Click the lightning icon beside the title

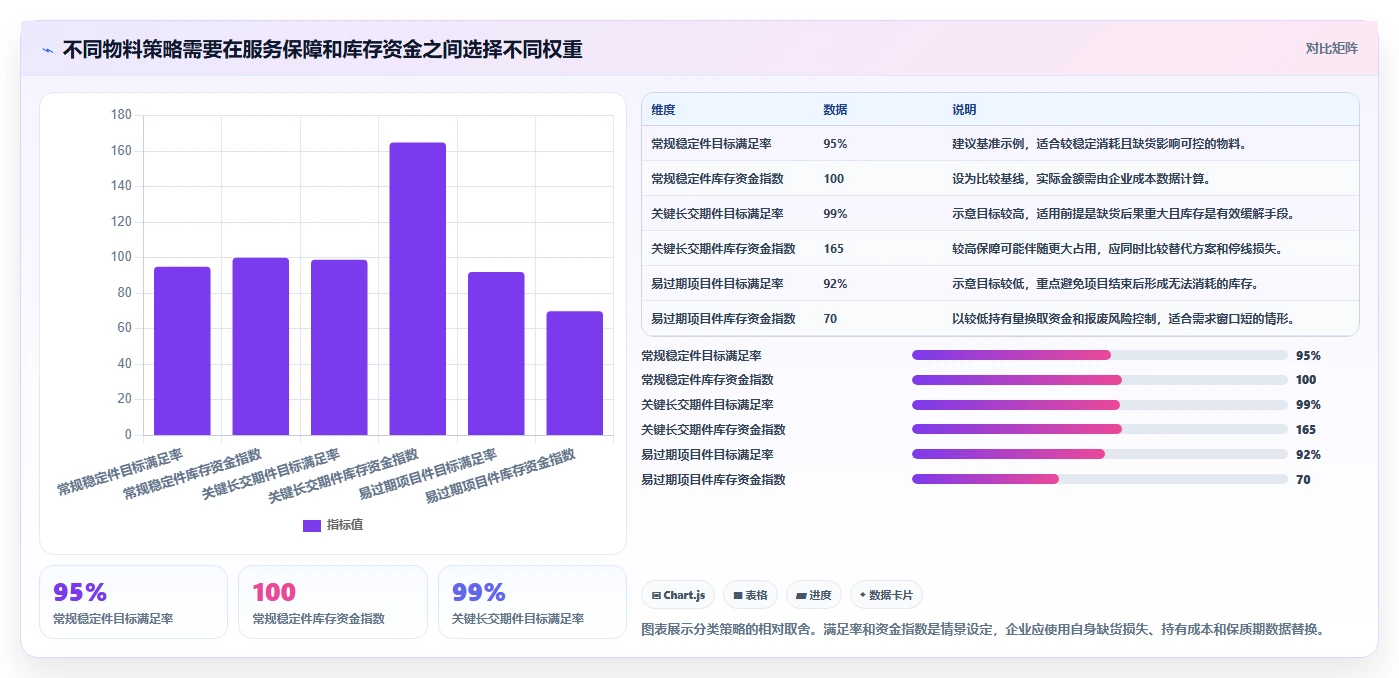click(x=48, y=50)
